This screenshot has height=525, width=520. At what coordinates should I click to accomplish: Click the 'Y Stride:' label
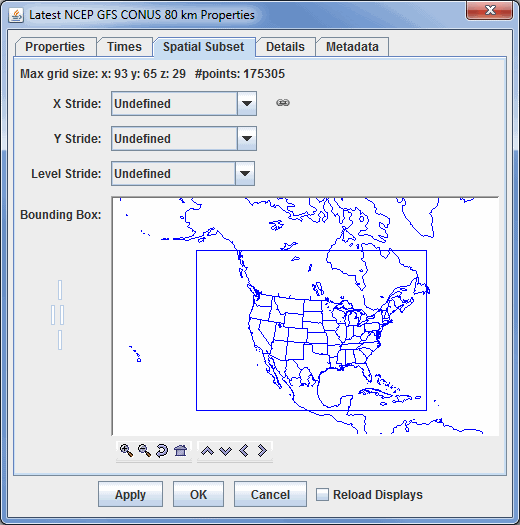pos(77,138)
